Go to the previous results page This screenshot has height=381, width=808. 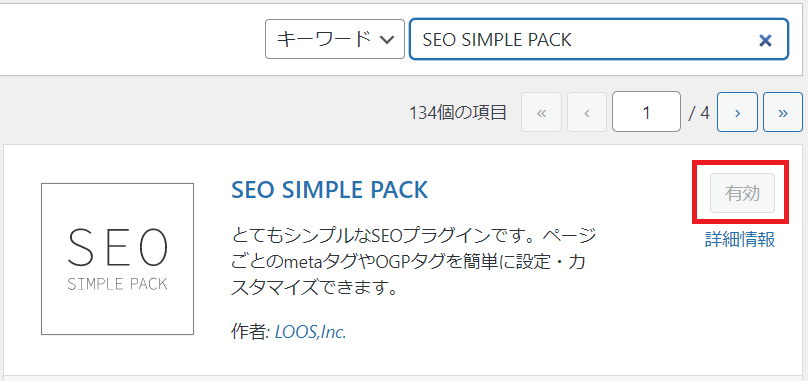(587, 112)
